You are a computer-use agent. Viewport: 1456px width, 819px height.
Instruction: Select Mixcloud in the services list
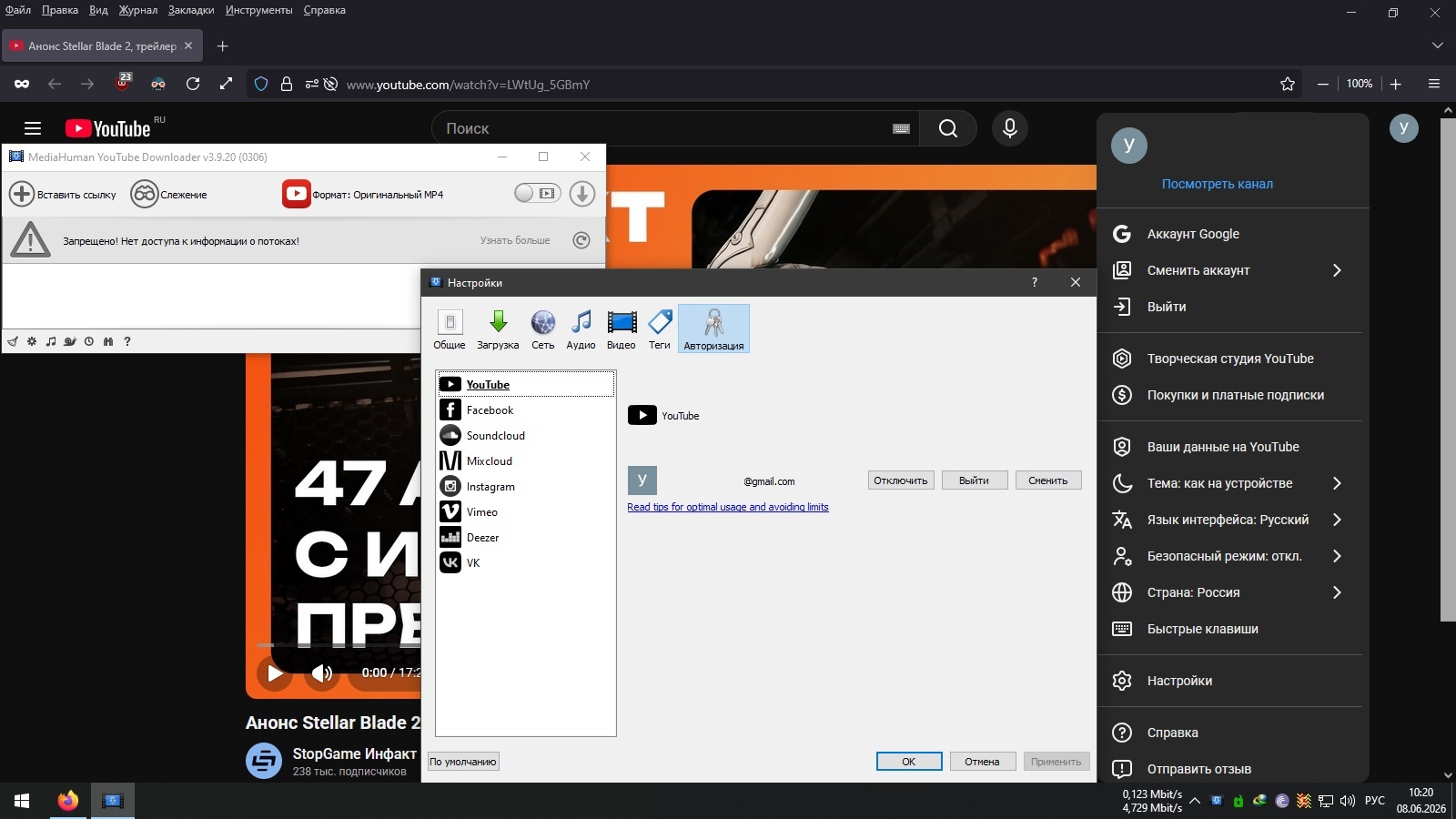pos(525,460)
